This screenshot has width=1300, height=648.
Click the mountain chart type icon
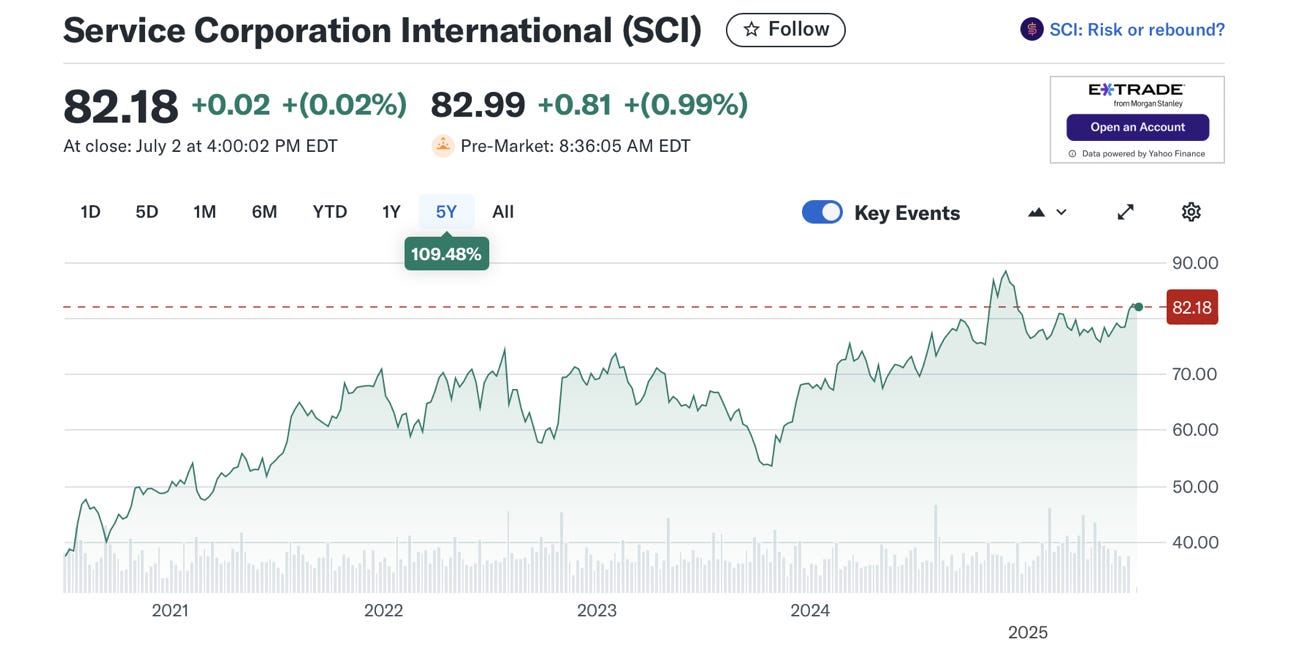click(1036, 212)
